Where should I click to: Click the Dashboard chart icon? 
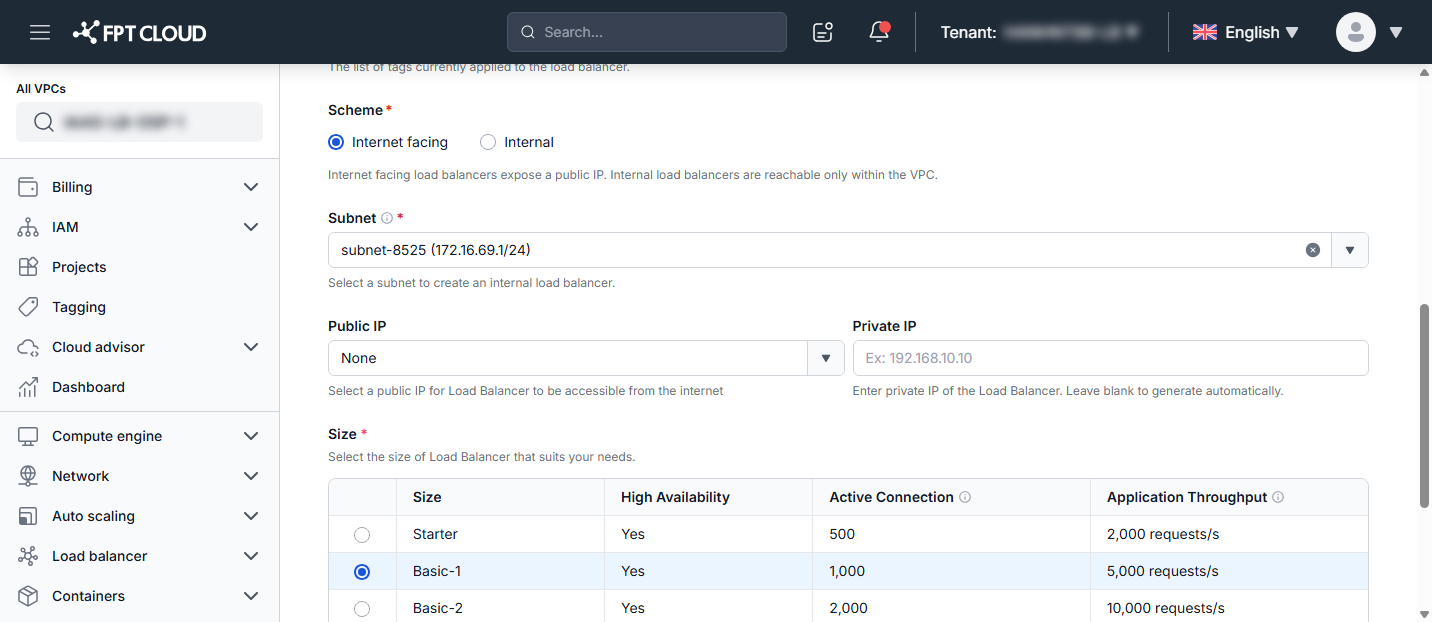click(x=28, y=387)
